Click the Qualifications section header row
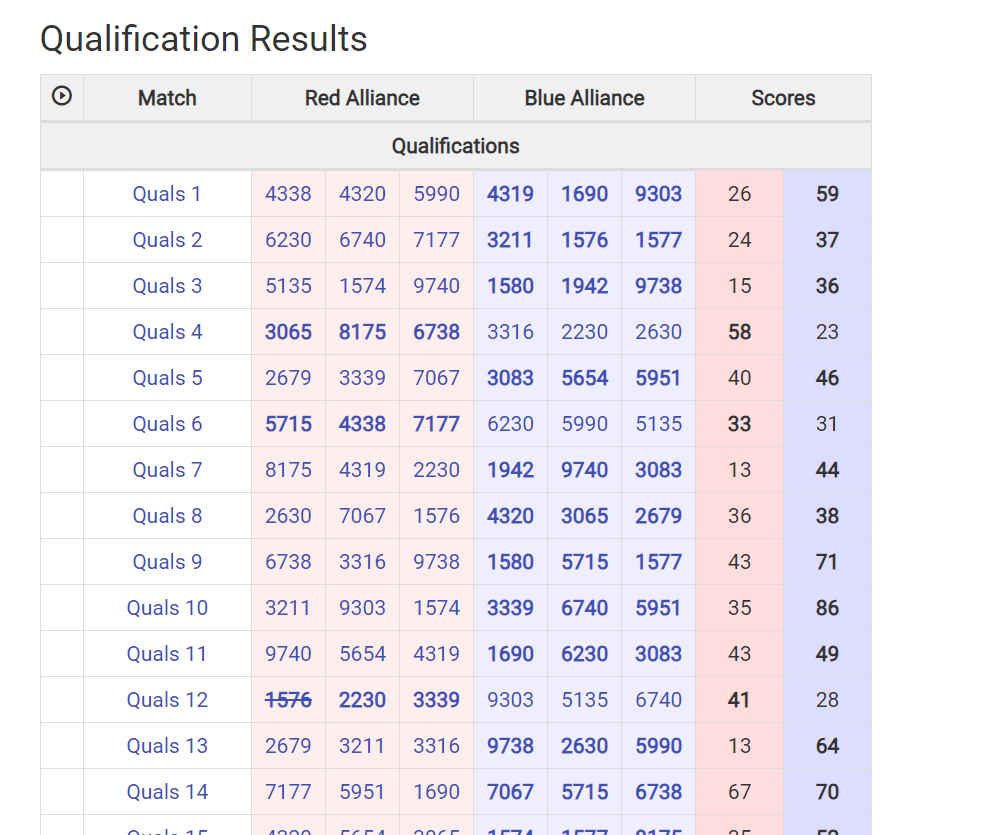Screen dimensions: 1001x835 456,146
